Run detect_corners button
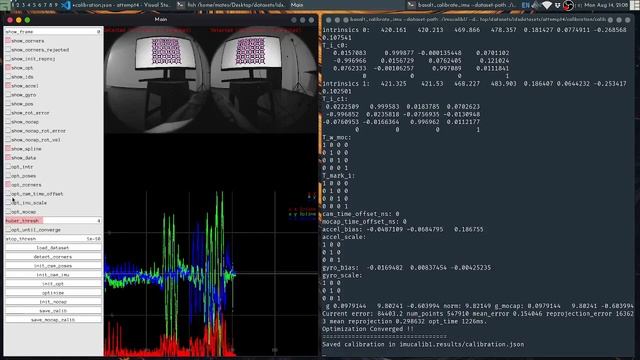640x360 pixels. tap(53, 257)
